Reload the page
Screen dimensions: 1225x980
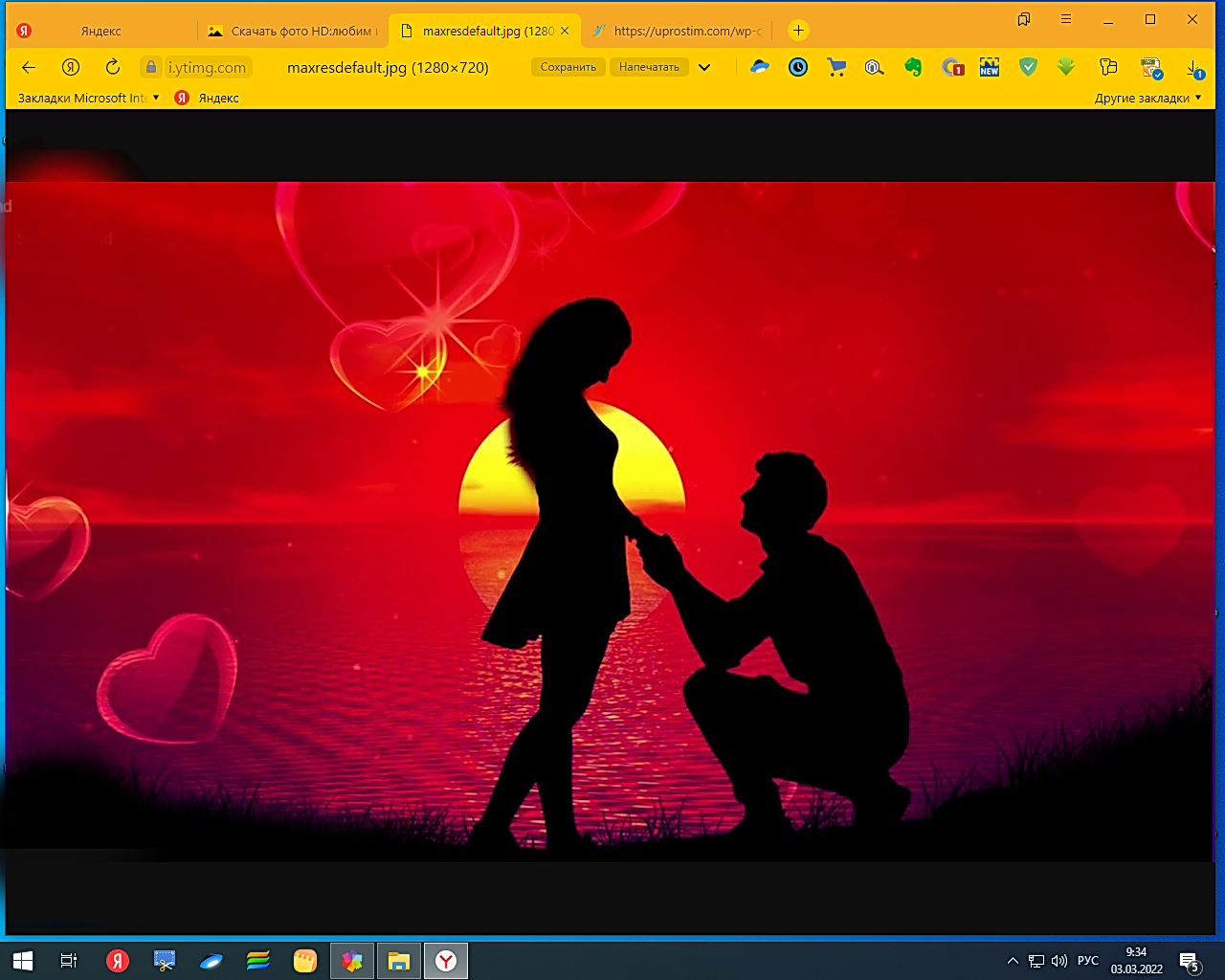click(113, 67)
